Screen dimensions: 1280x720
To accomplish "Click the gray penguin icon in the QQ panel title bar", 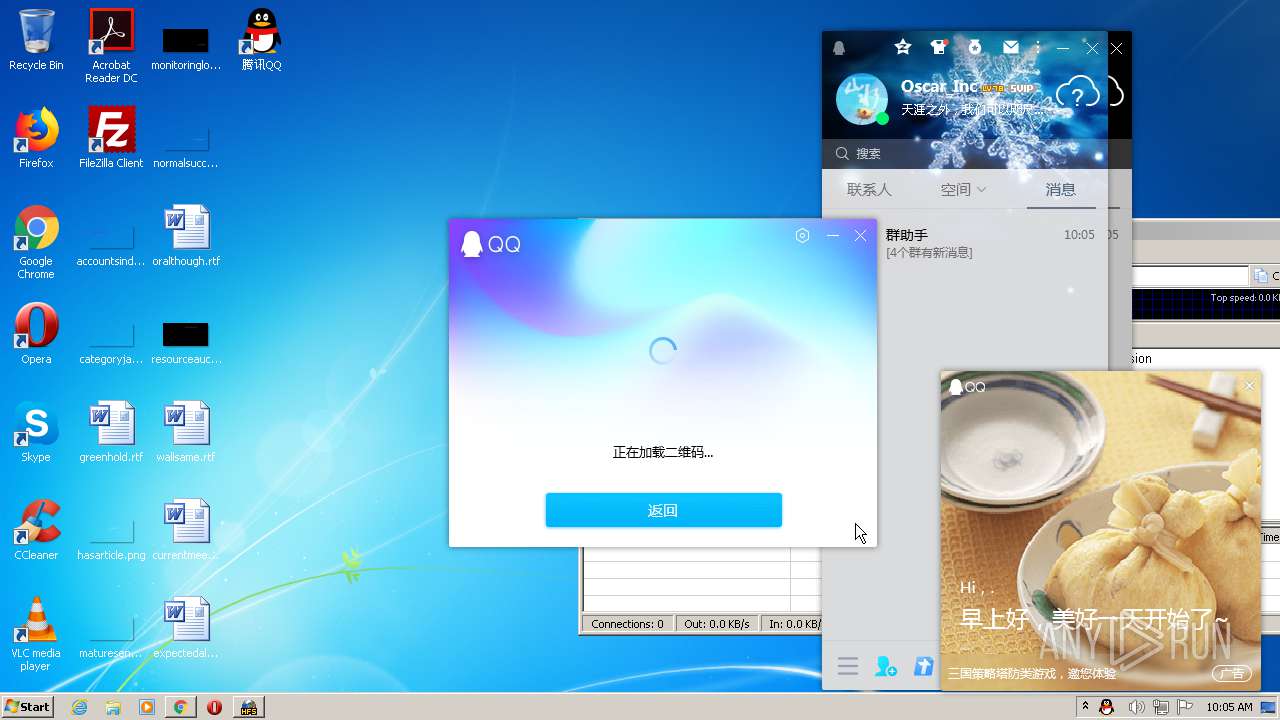I will tap(839, 48).
